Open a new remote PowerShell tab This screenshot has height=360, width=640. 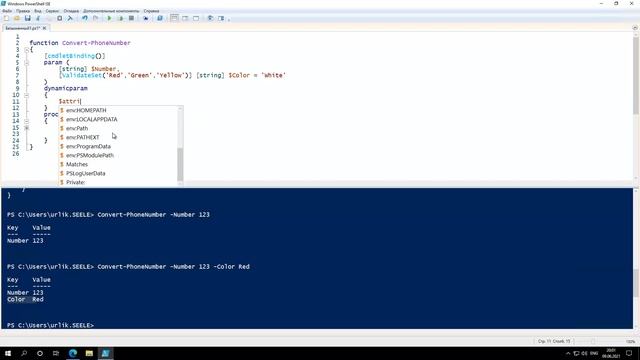[x=146, y=18]
